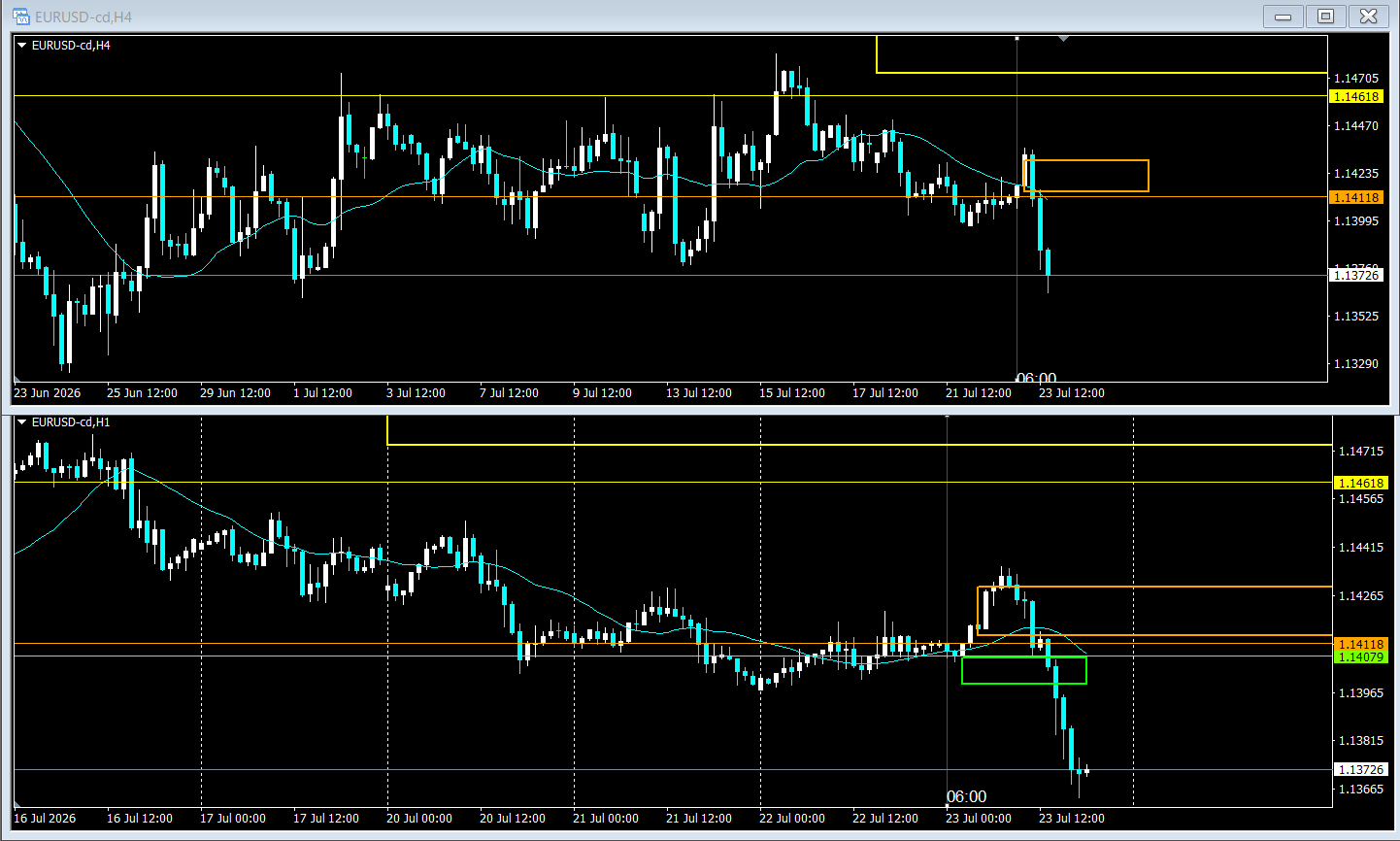Minimize the EURUSD-cd,H4 chart window
1400x841 pixels.
pos(1283,17)
